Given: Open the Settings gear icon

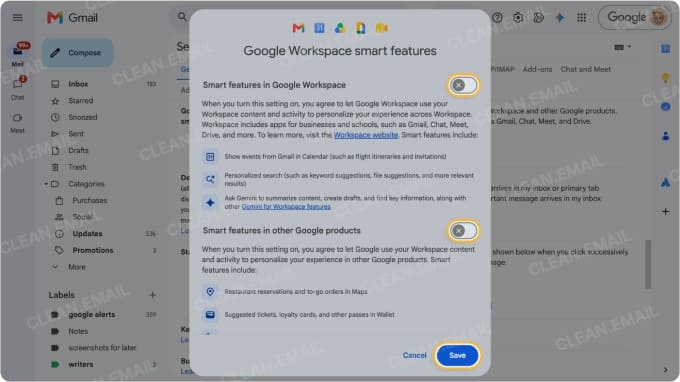Looking at the screenshot, I should [518, 17].
